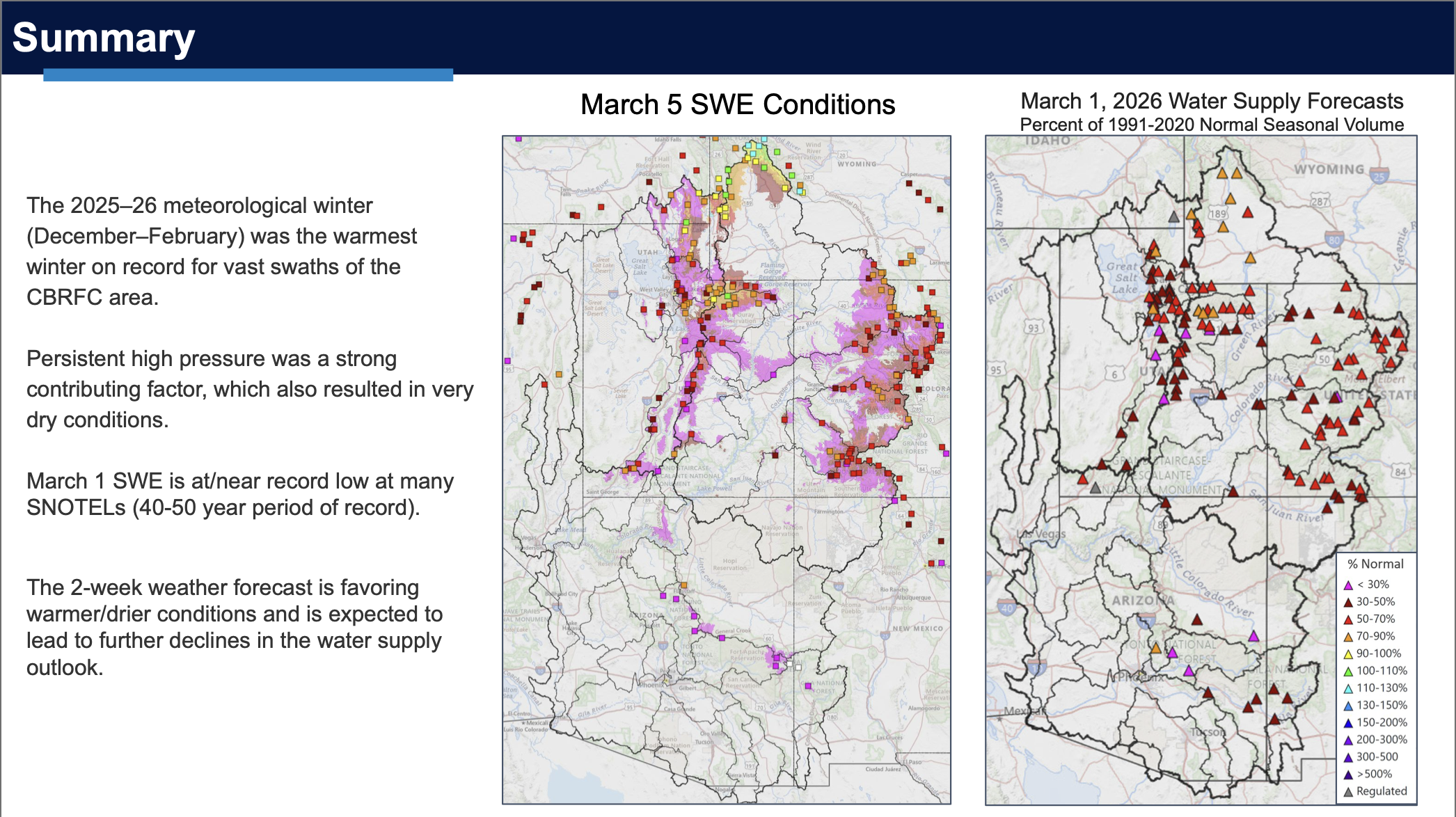Click the '% Normal' legend title
The height and width of the screenshot is (817, 1456).
coord(1375,564)
